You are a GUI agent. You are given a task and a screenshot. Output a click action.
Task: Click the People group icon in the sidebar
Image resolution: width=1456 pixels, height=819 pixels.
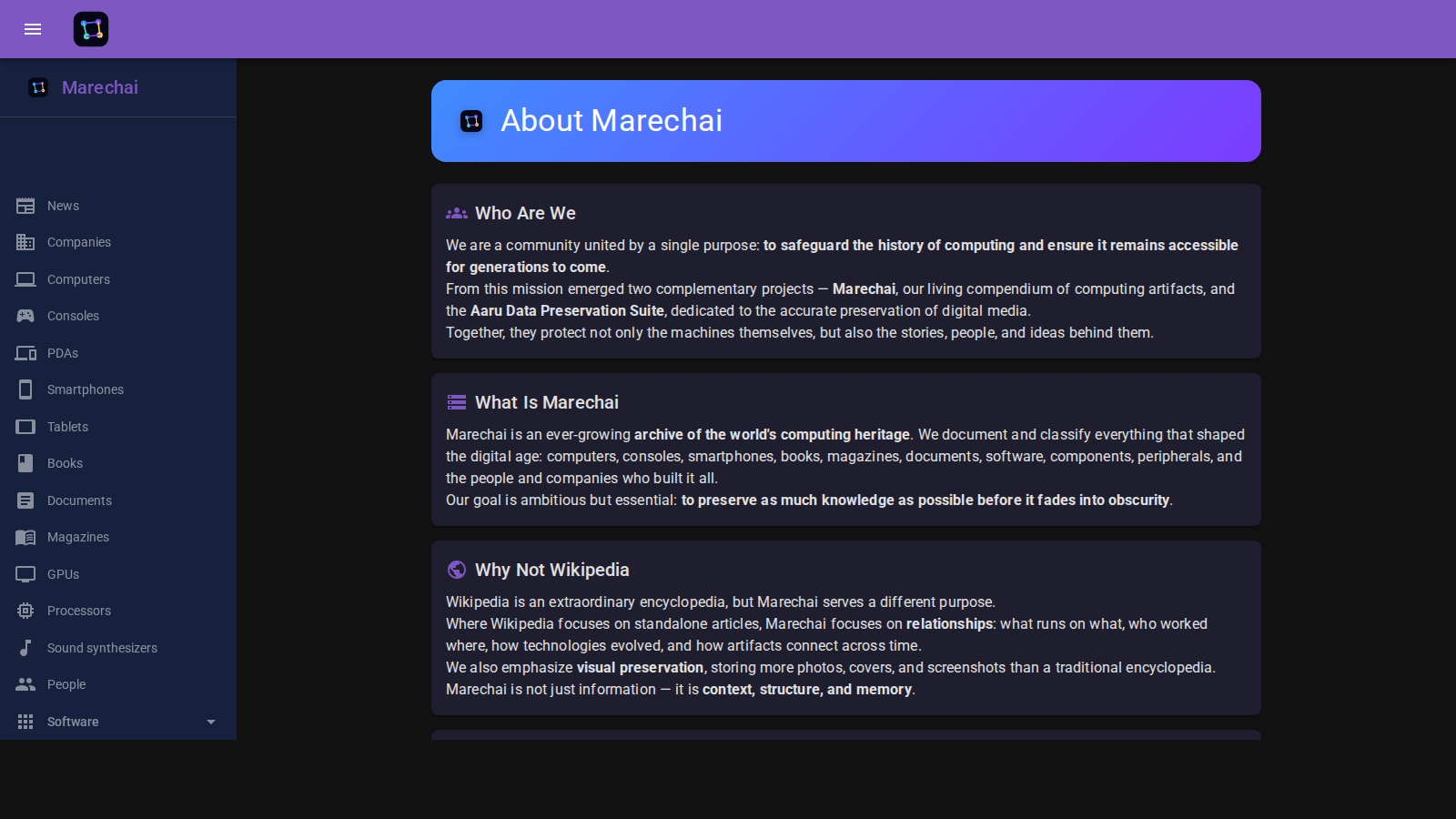point(25,684)
